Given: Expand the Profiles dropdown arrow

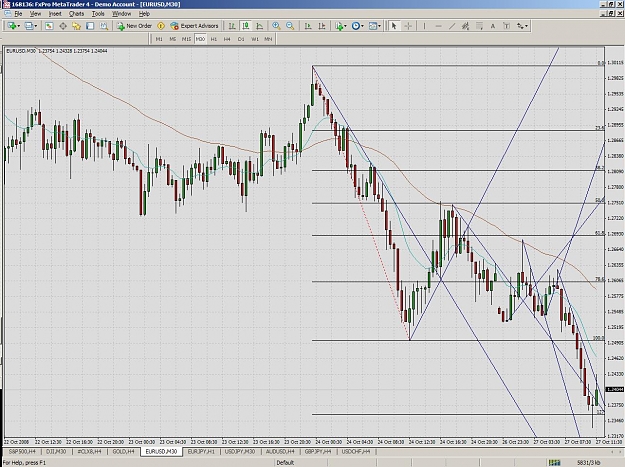Looking at the screenshot, I should [x=36, y=26].
